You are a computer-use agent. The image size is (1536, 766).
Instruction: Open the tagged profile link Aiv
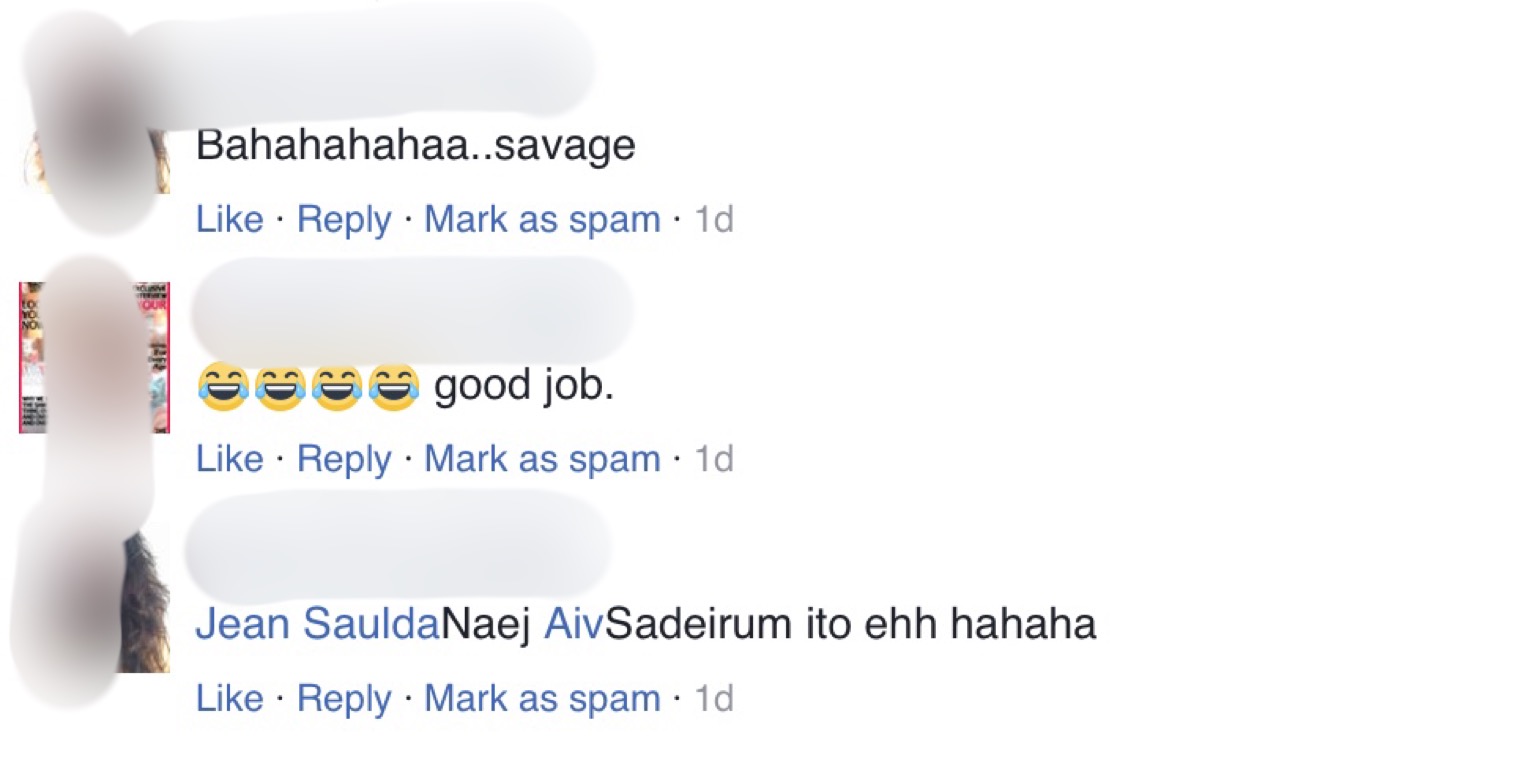[x=575, y=625]
